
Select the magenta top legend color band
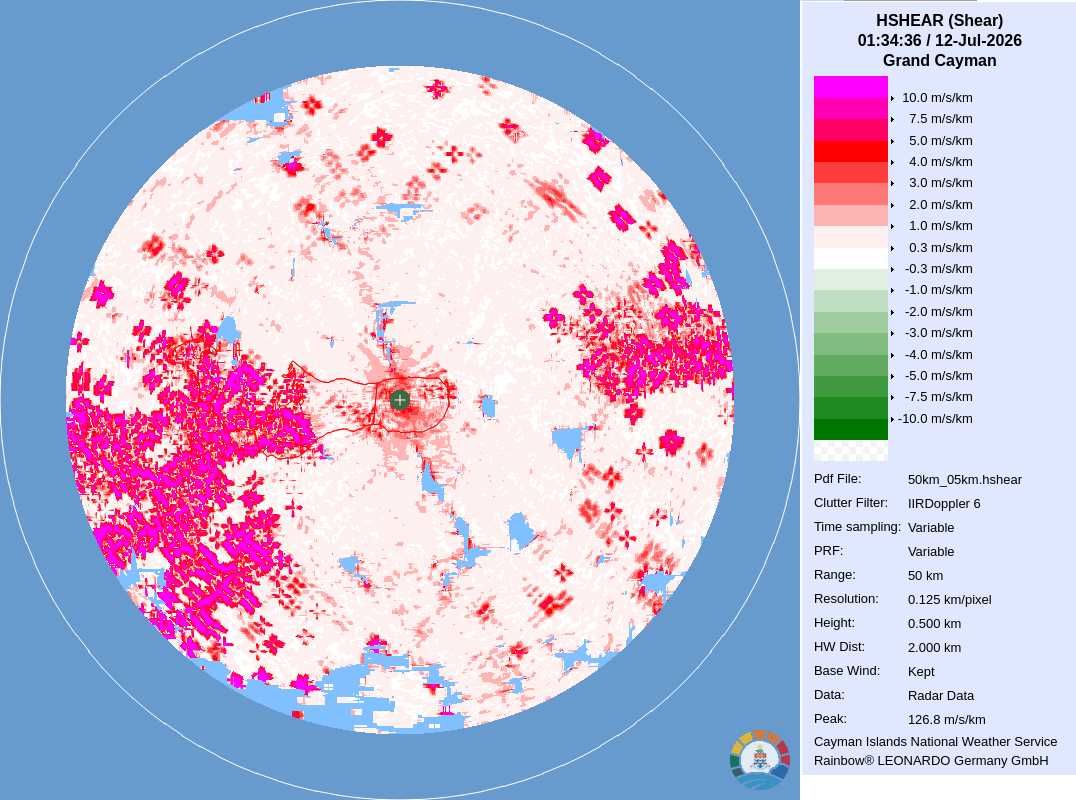[851, 87]
